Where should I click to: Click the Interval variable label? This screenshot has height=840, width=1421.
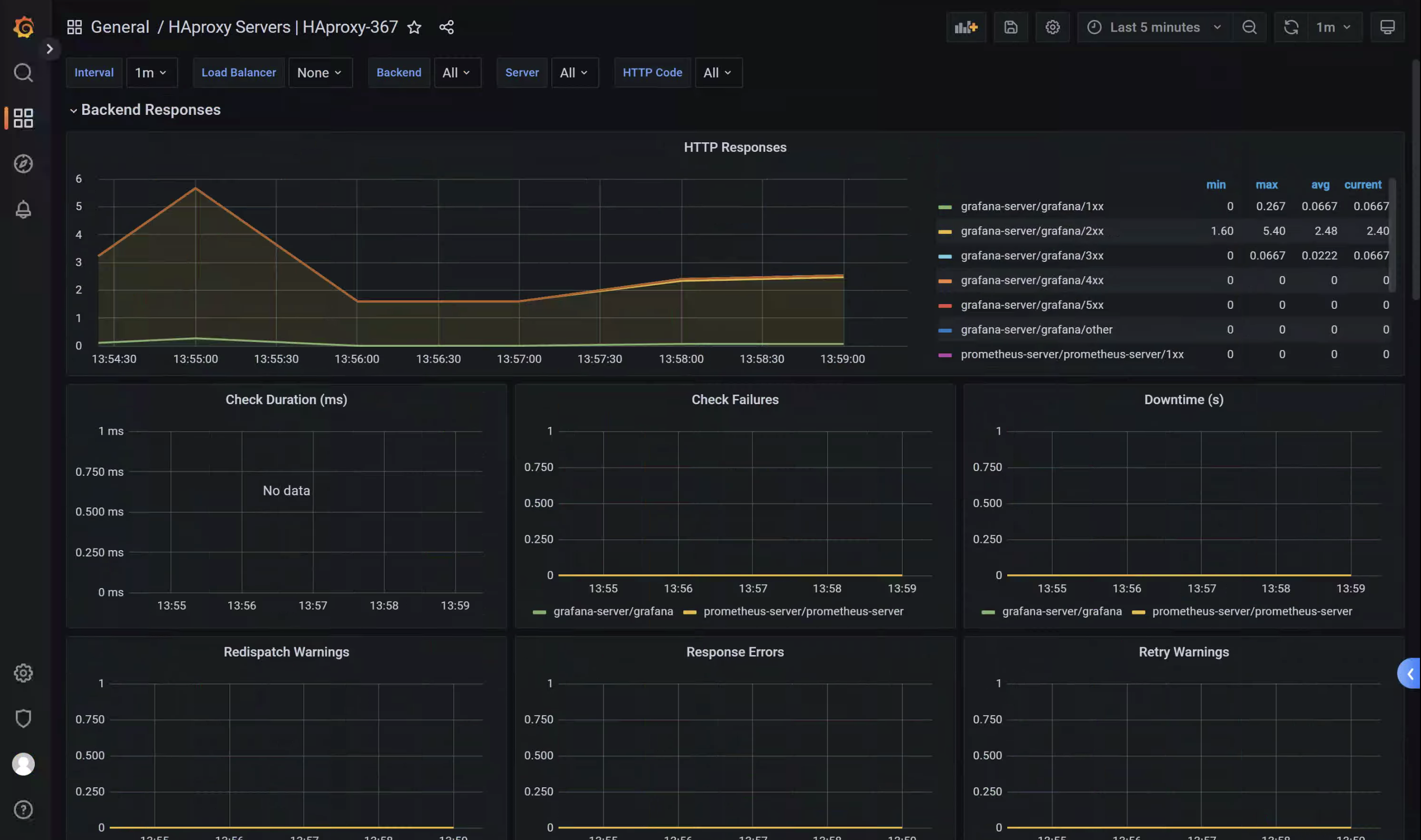click(94, 72)
